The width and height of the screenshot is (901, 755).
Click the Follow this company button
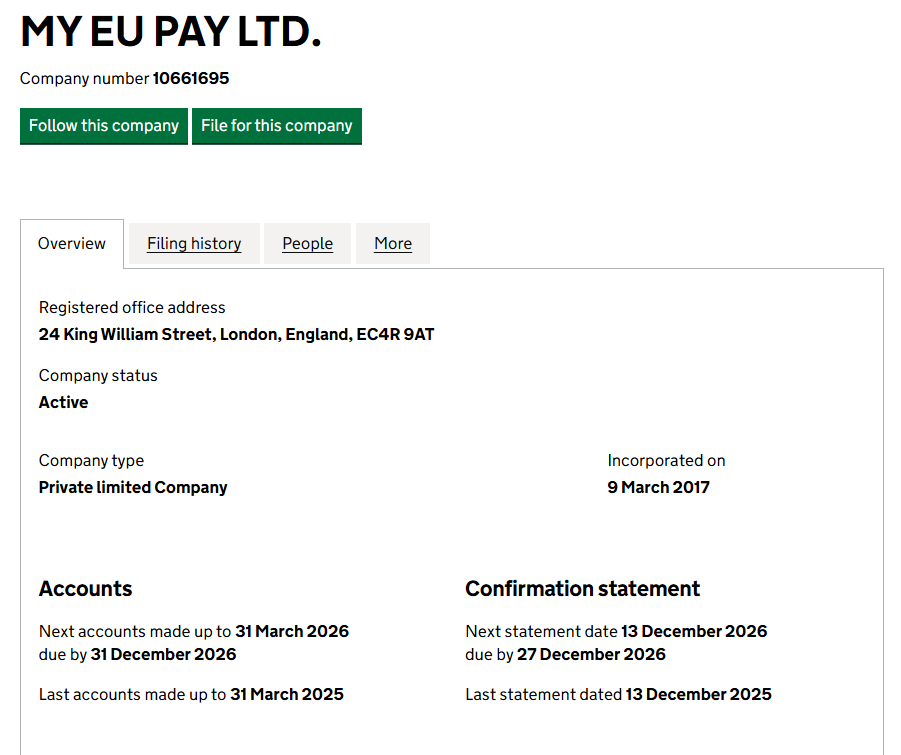(104, 126)
